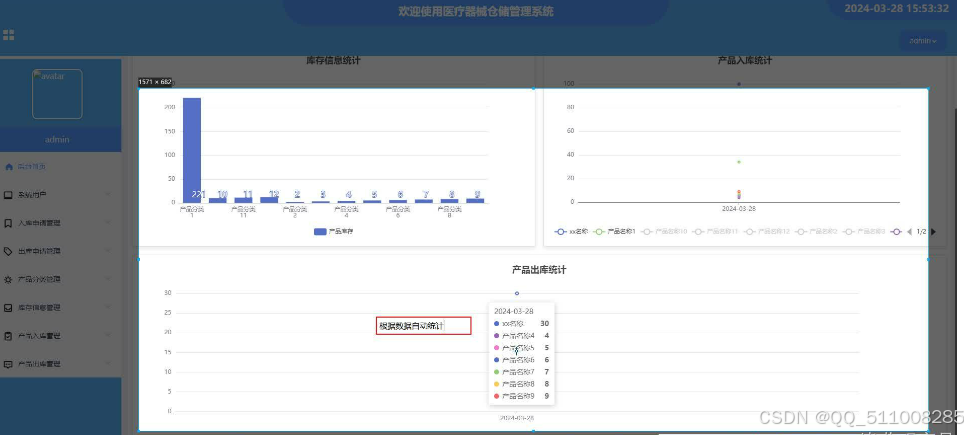Screen dimensions: 968x435
Task: Click the green data point near 40
Action: tap(739, 162)
